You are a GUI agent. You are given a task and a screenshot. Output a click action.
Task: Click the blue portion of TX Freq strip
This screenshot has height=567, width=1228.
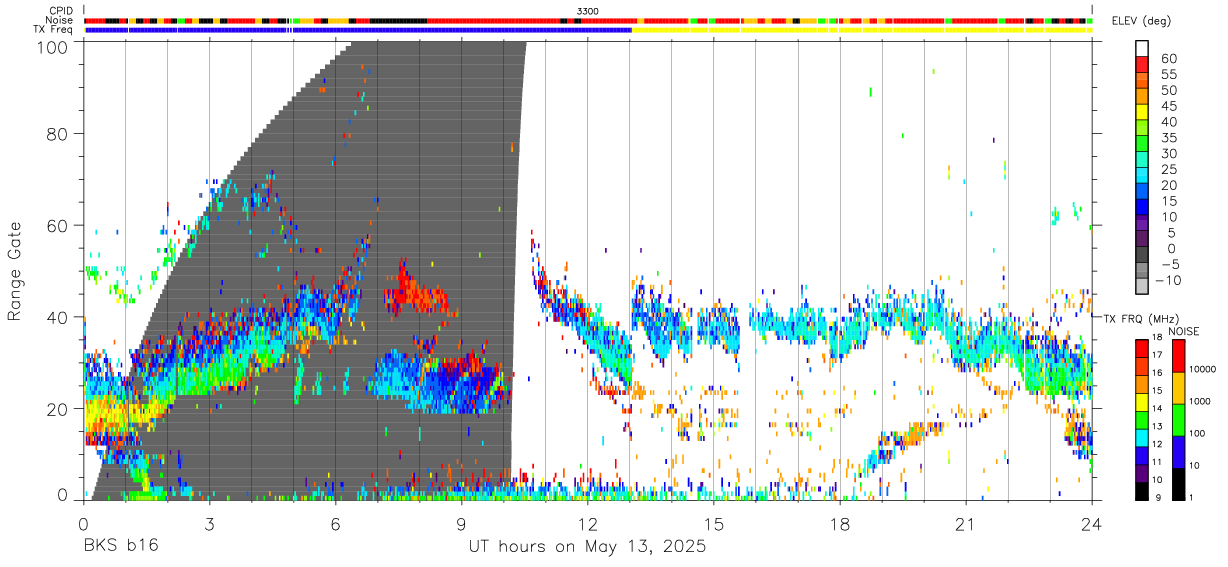tap(358, 30)
